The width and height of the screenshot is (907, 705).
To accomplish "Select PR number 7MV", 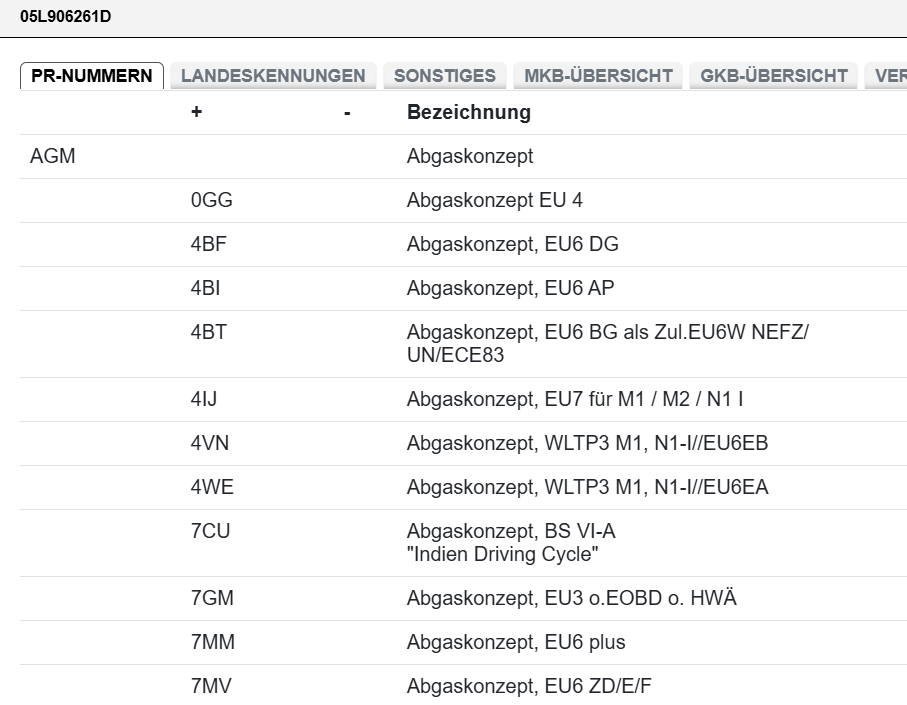I will pos(212,687).
